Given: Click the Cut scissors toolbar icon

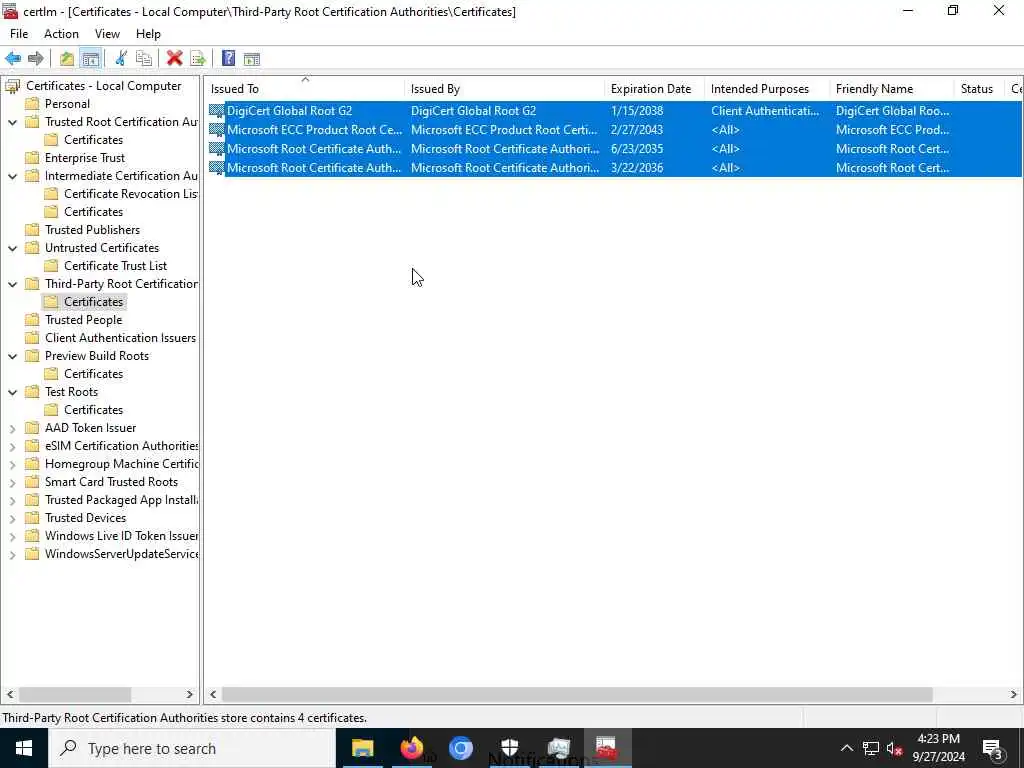Looking at the screenshot, I should coord(121,59).
